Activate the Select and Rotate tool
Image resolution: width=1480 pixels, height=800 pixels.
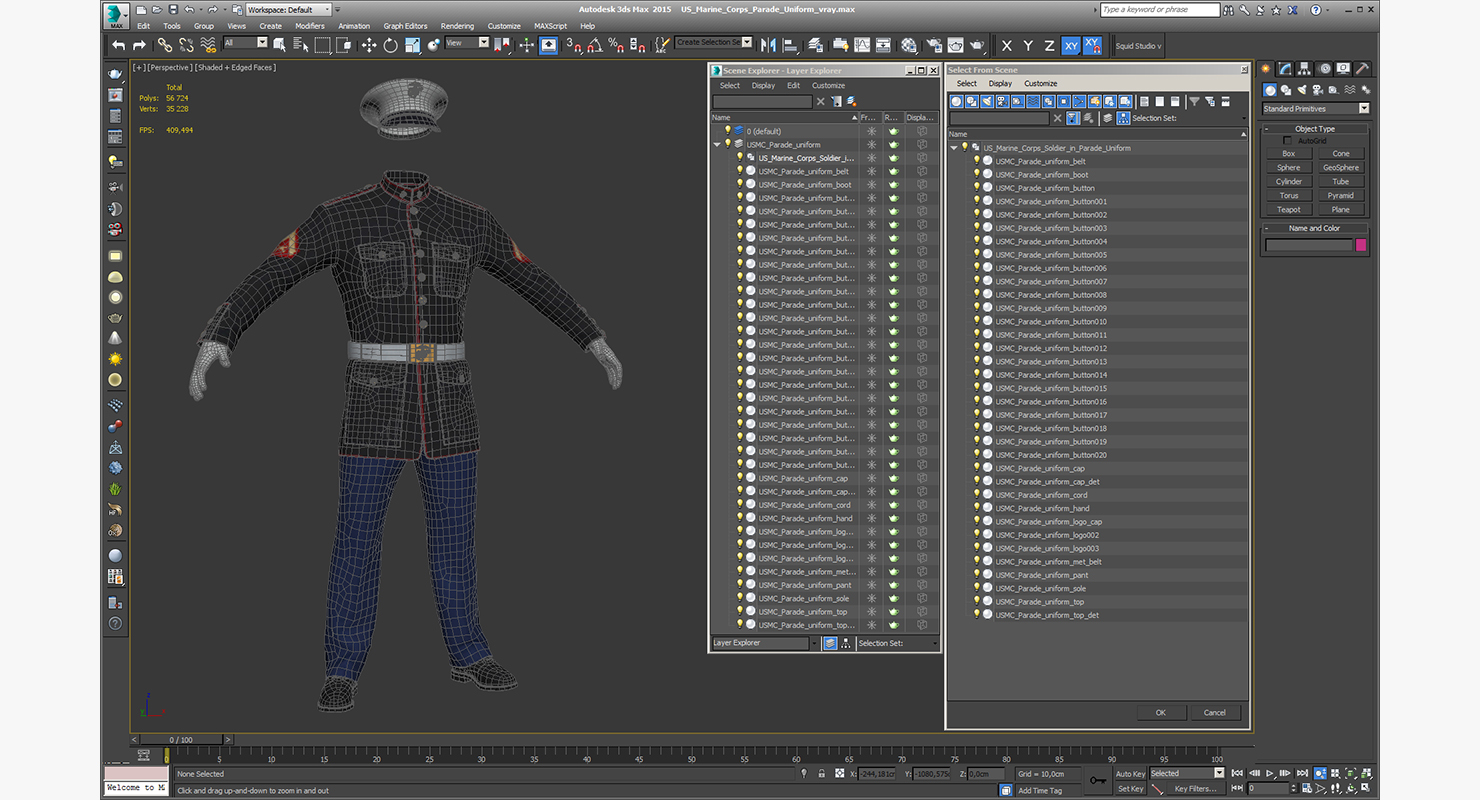pos(390,45)
